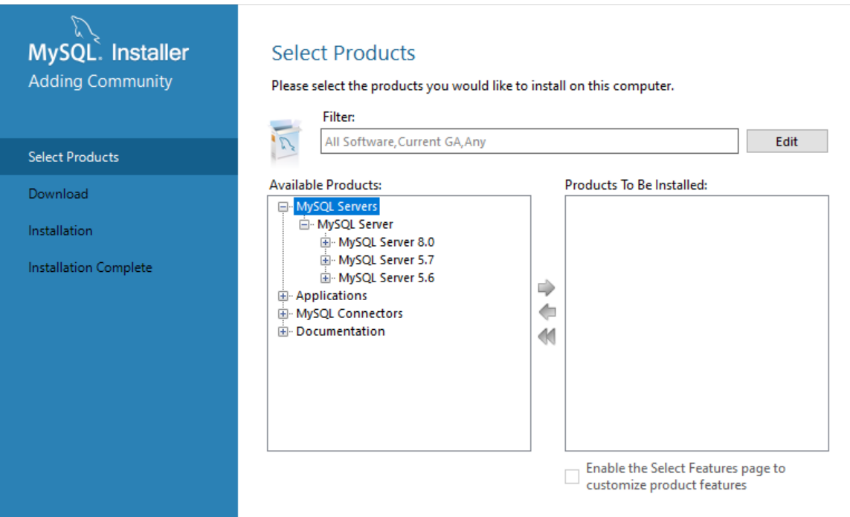Open the Installation step in sidebar
The width and height of the screenshot is (850, 517).
[x=60, y=230]
